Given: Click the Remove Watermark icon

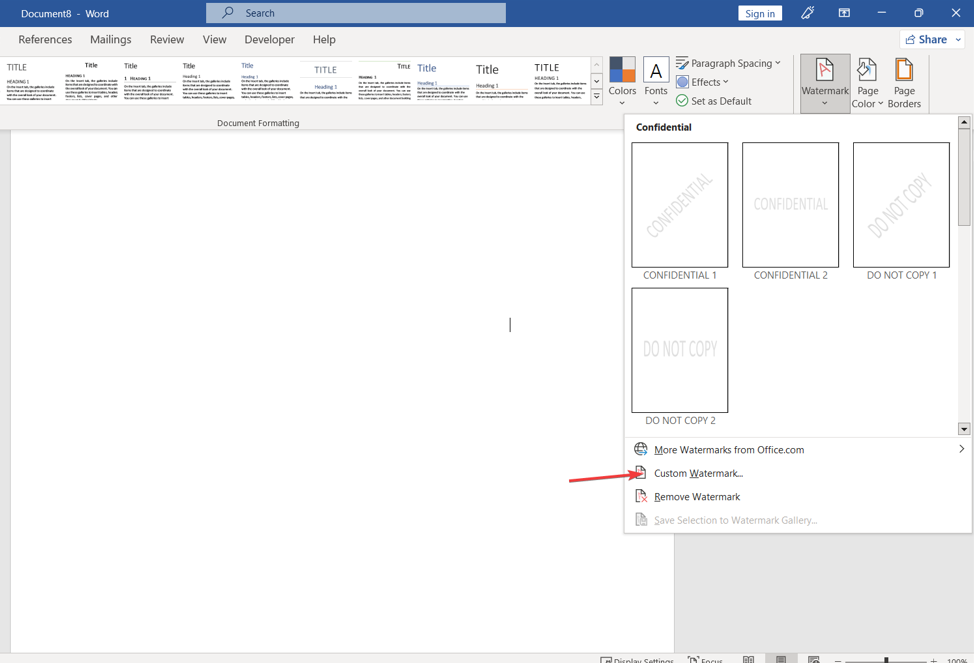Looking at the screenshot, I should pos(640,496).
